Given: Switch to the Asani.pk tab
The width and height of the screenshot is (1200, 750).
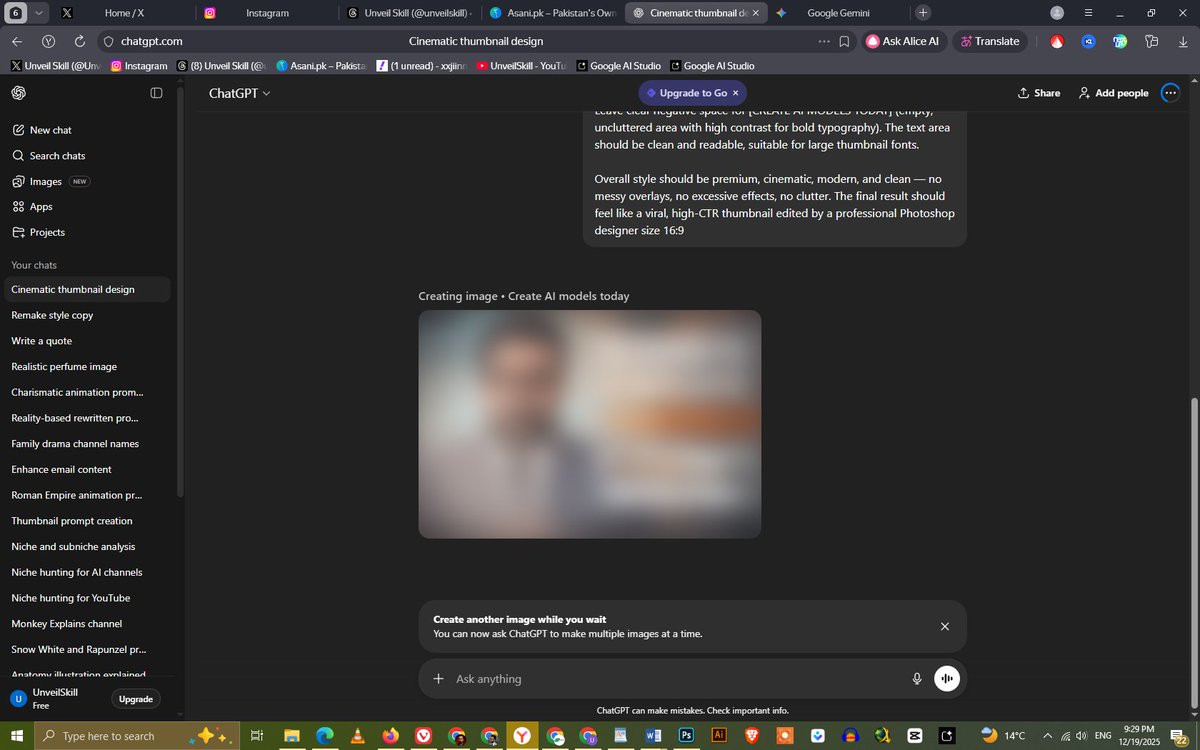Looking at the screenshot, I should (552, 13).
